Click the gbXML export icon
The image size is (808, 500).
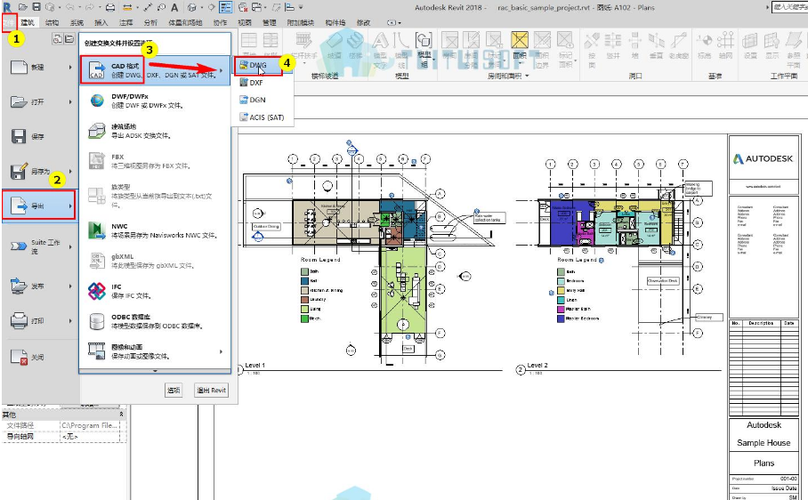point(97,260)
